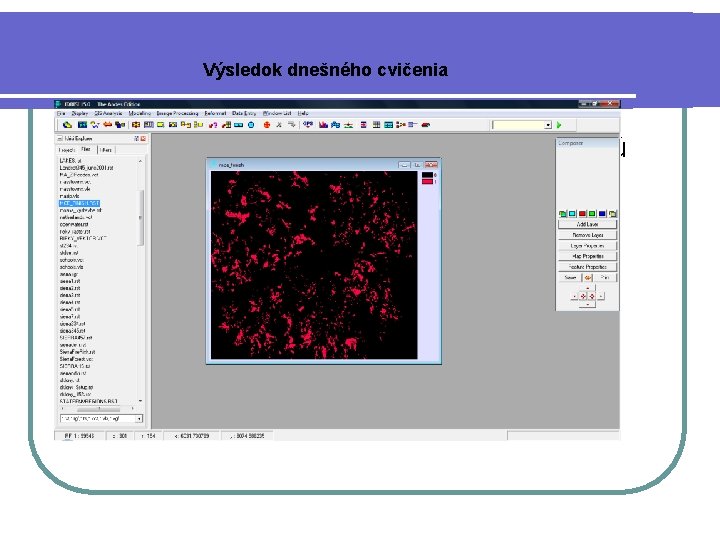
Task: Close the explorer panel with the red X
Action: (x=143, y=139)
